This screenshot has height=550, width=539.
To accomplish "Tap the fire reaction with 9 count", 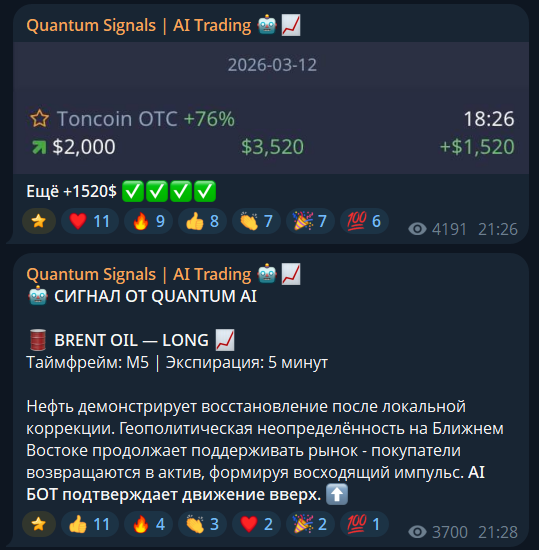I will [148, 221].
